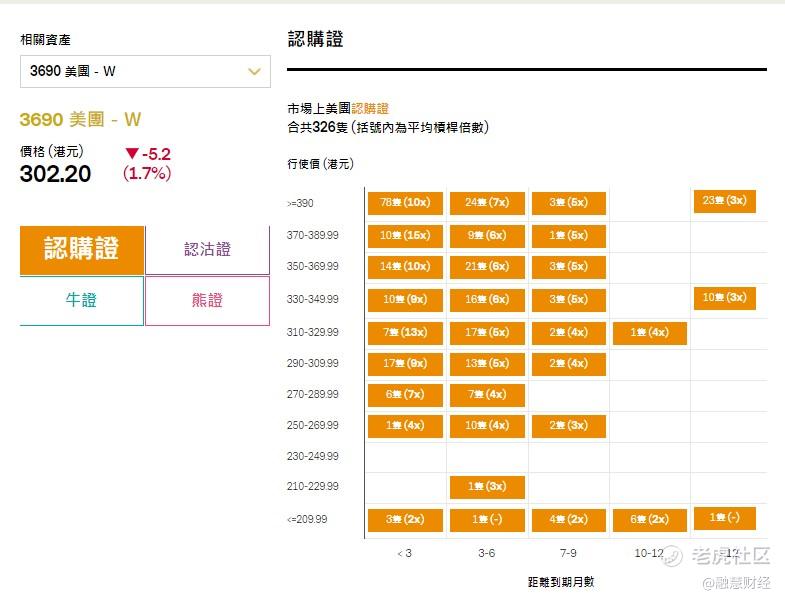This screenshot has width=785, height=601.
Task: Click the 1 warrant (3x) 210-229.99 cell
Action: pyautogui.click(x=487, y=487)
